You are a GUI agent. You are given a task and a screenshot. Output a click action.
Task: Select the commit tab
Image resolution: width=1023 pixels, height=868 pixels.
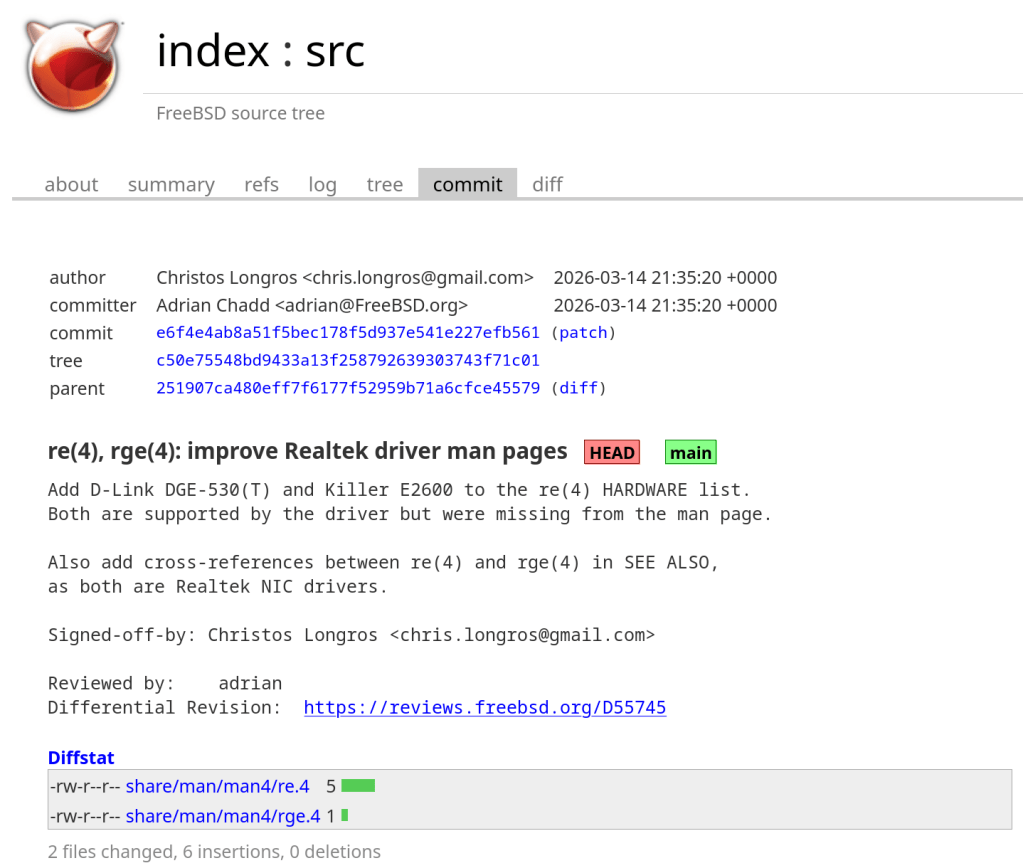467,185
